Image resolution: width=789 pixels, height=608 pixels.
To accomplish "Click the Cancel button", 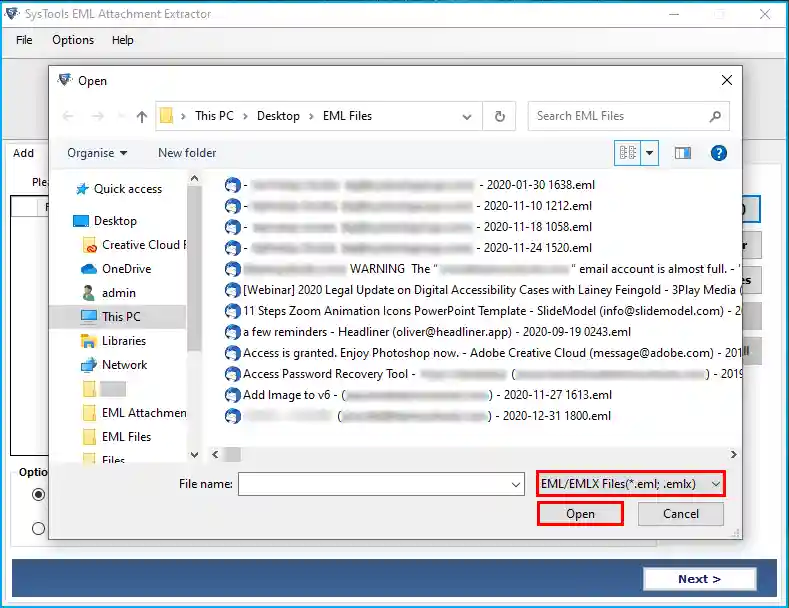I will coord(680,514).
